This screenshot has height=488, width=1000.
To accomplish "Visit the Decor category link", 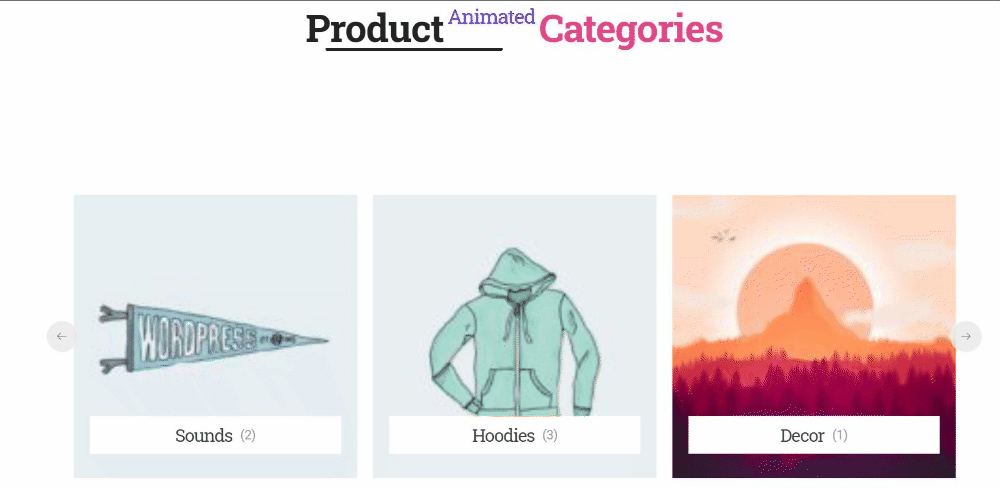I will (802, 436).
